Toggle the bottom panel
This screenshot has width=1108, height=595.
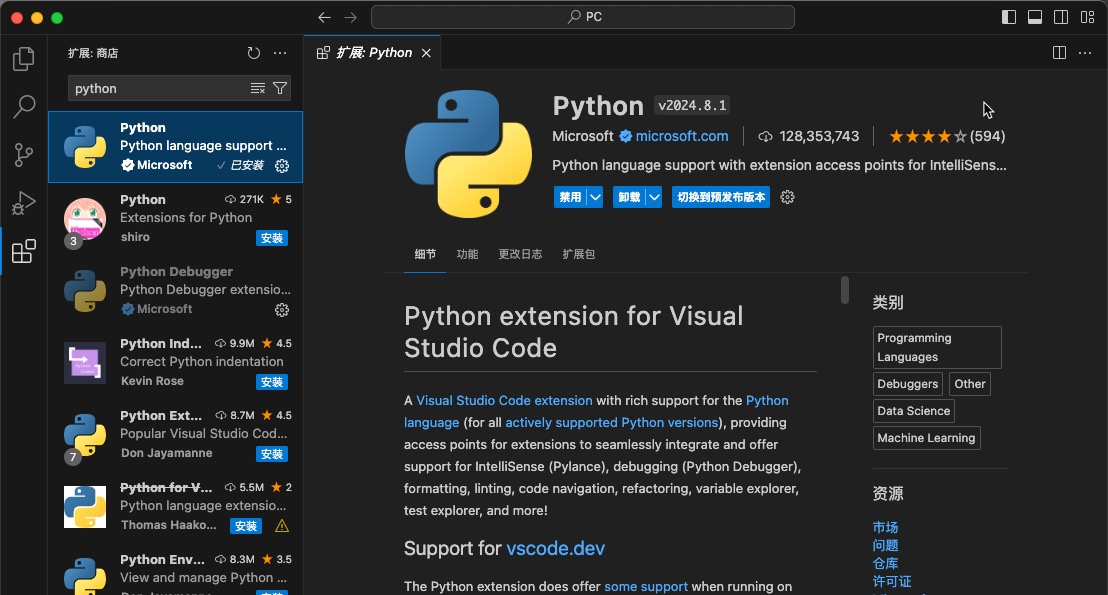pyautogui.click(x=1035, y=18)
